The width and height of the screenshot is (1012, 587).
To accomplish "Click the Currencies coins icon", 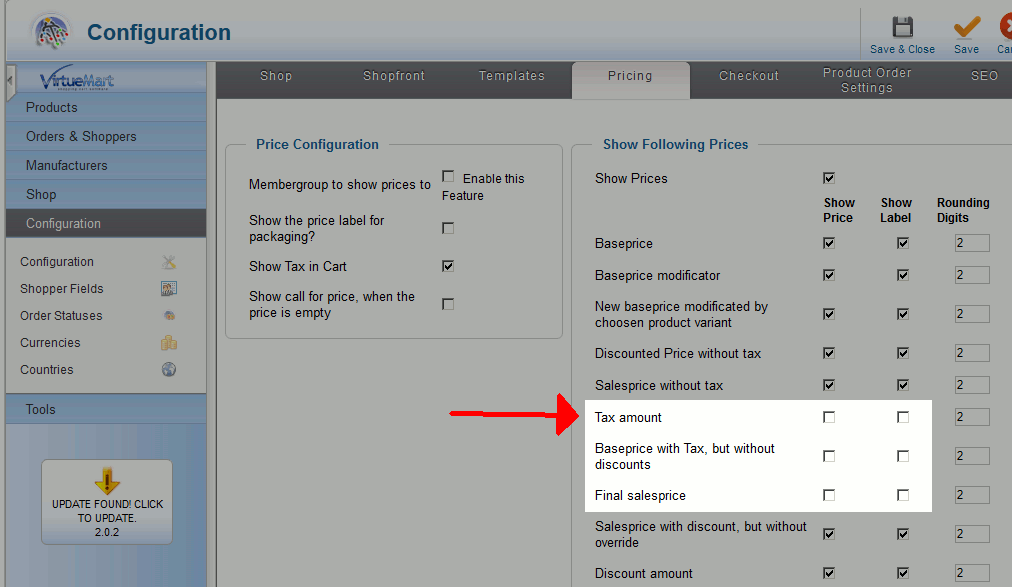I will pyautogui.click(x=169, y=343).
